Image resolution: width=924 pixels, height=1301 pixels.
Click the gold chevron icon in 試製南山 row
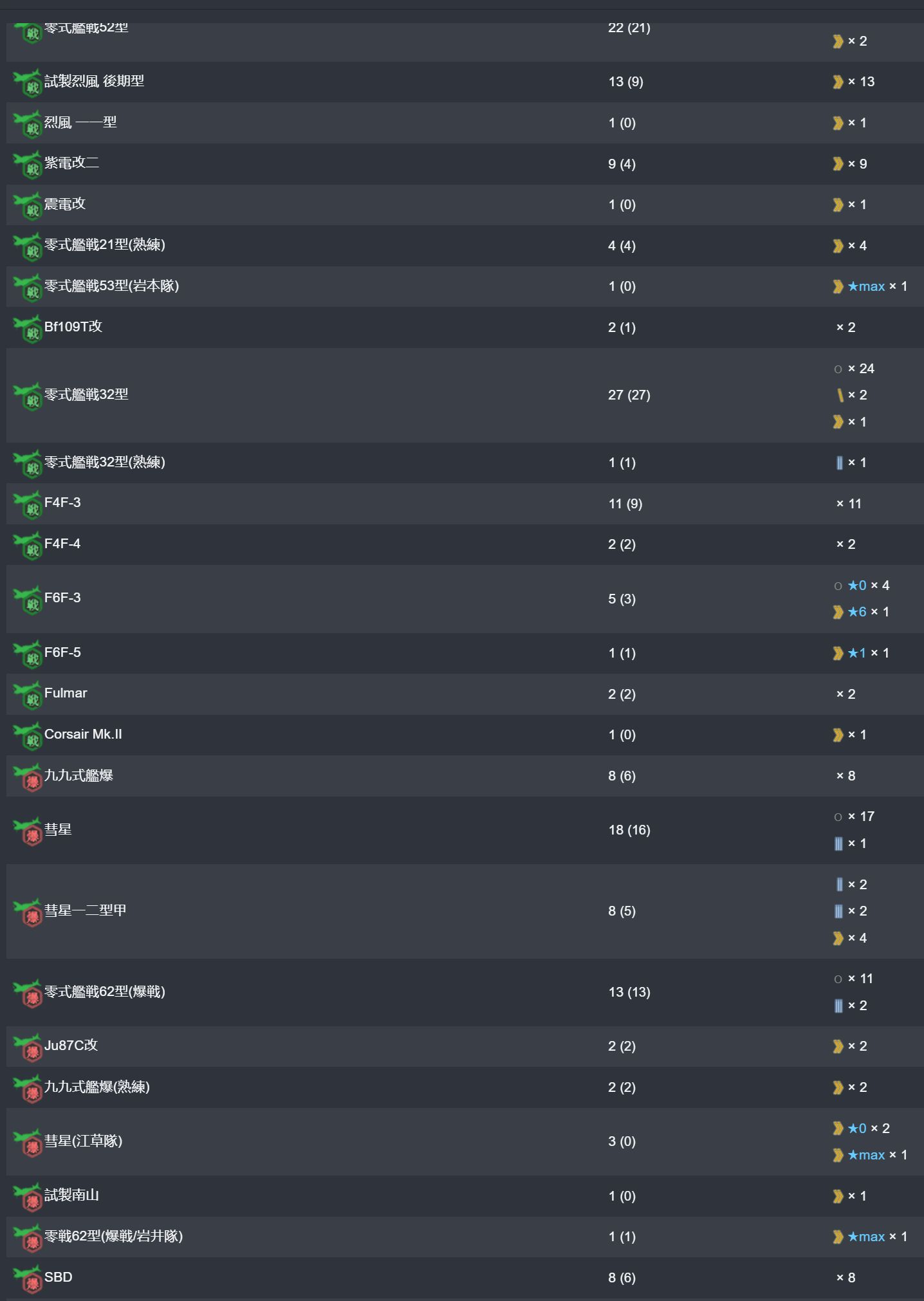click(x=838, y=1196)
